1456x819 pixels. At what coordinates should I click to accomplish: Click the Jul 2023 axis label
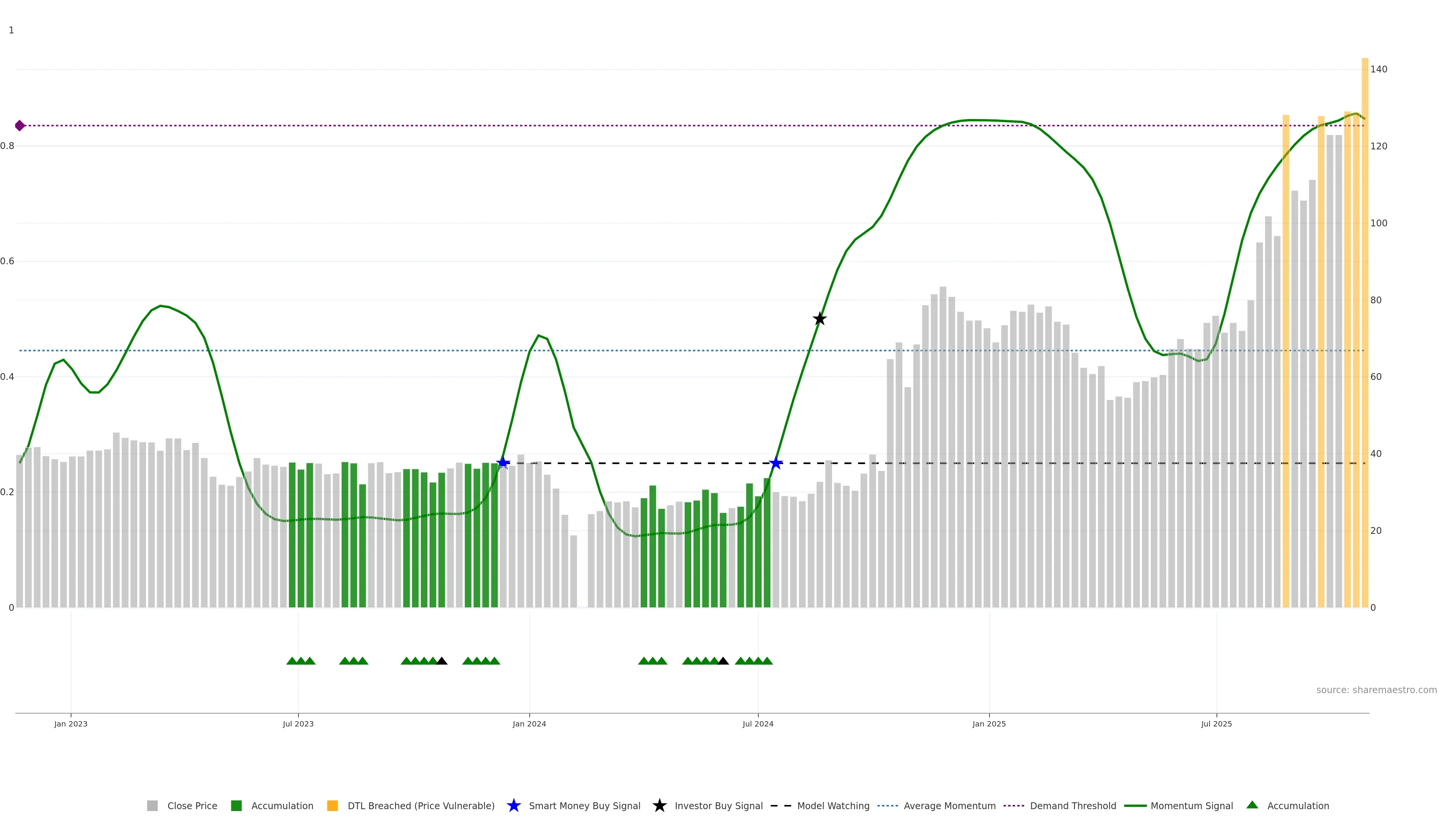point(298,723)
